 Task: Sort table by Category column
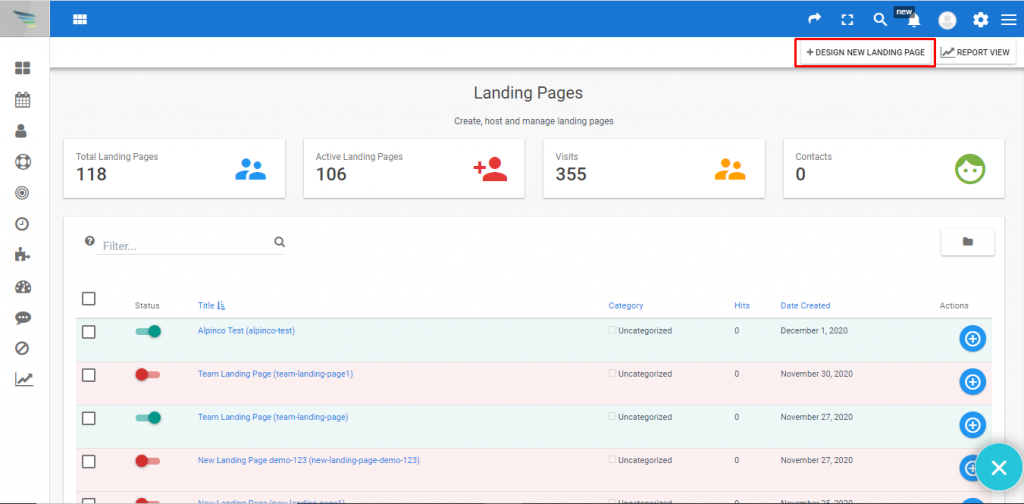click(626, 306)
